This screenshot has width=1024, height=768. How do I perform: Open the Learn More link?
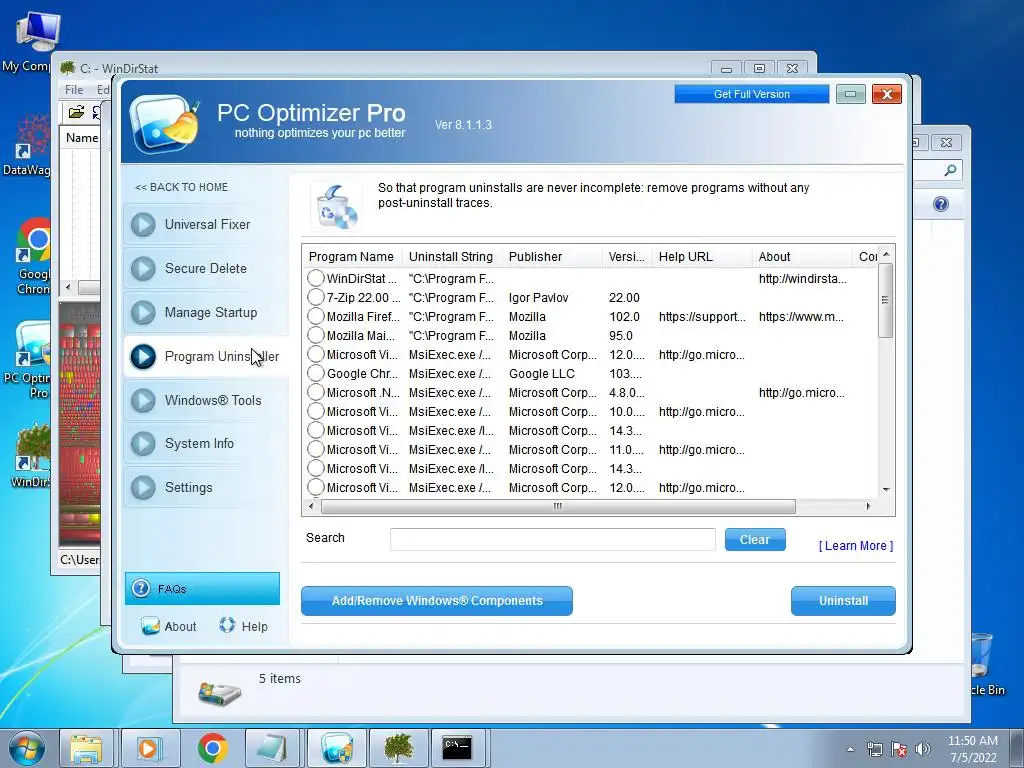click(856, 546)
